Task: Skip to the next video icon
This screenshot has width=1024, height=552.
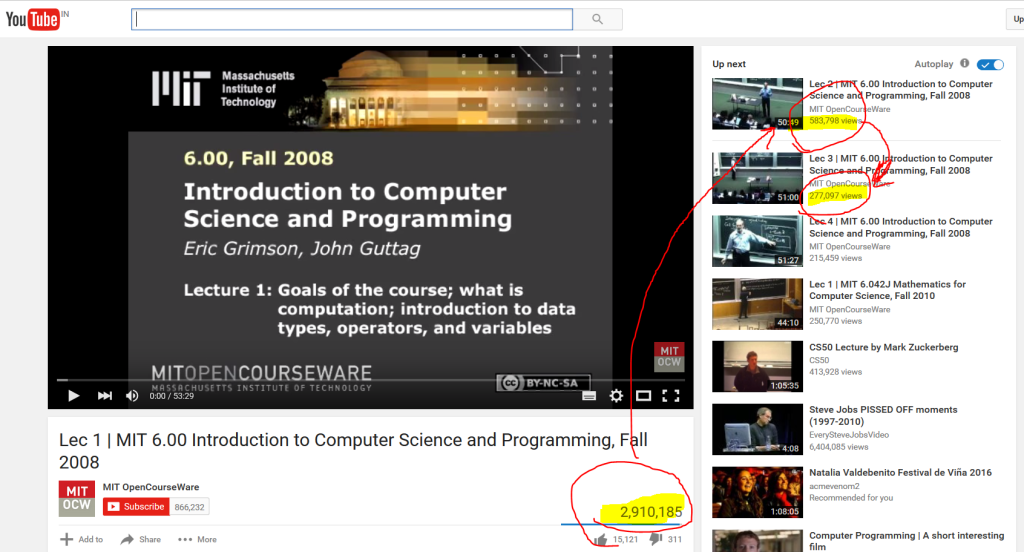Action: point(104,395)
